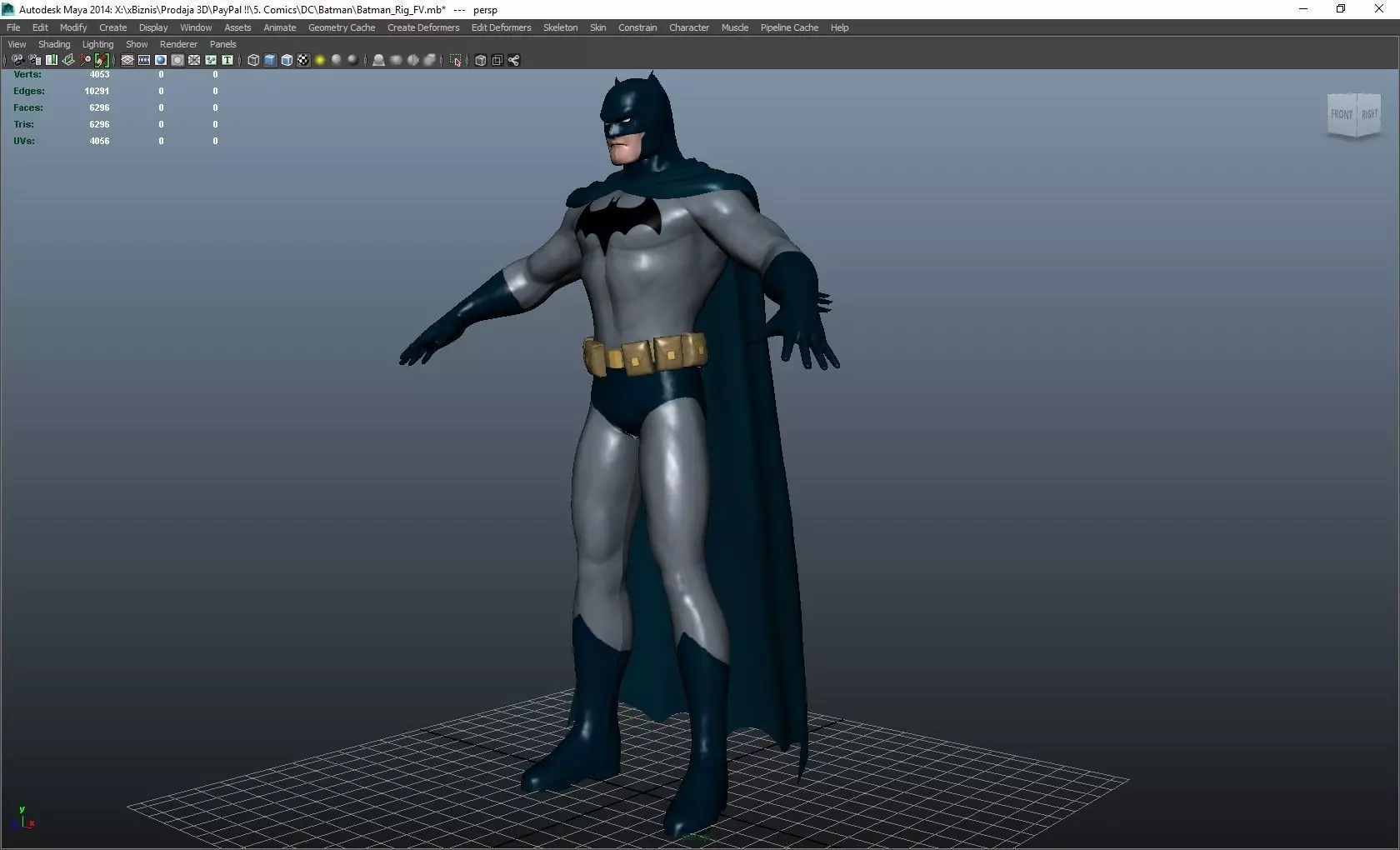1400x850 pixels.
Task: Toggle the Safe Action icon
Action: pos(211,60)
